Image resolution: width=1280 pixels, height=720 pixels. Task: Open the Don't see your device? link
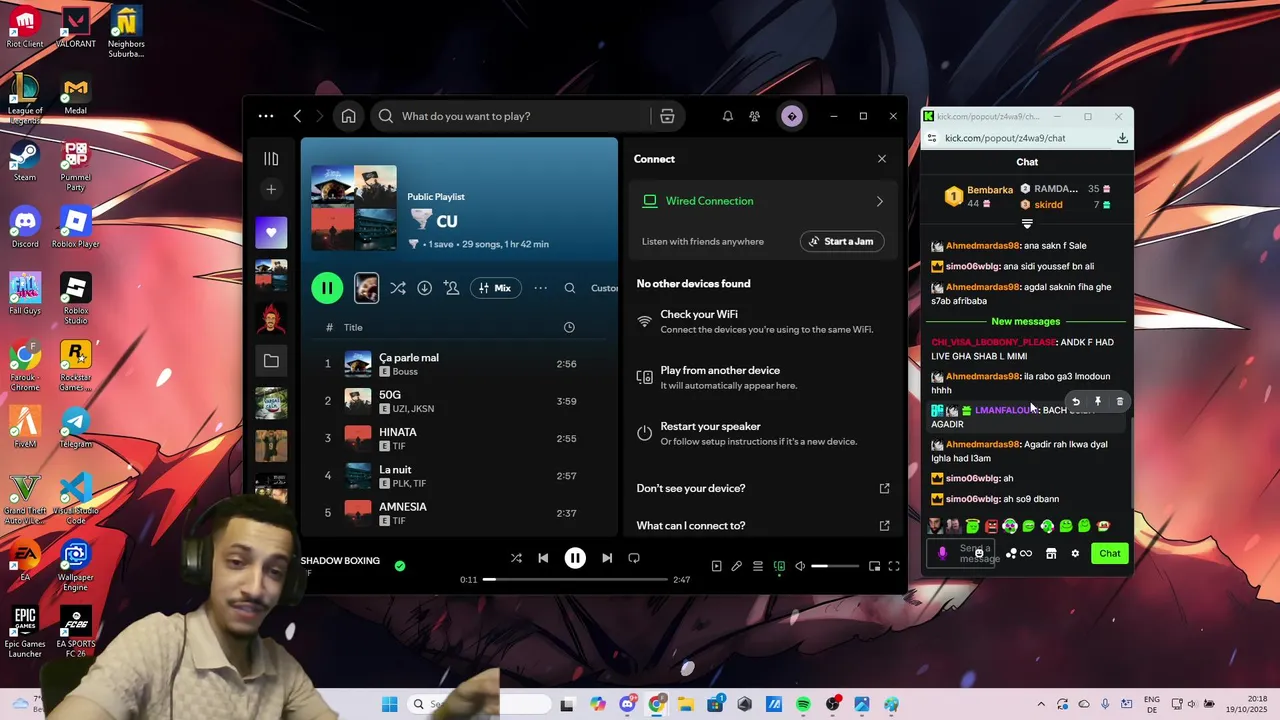pyautogui.click(x=763, y=488)
